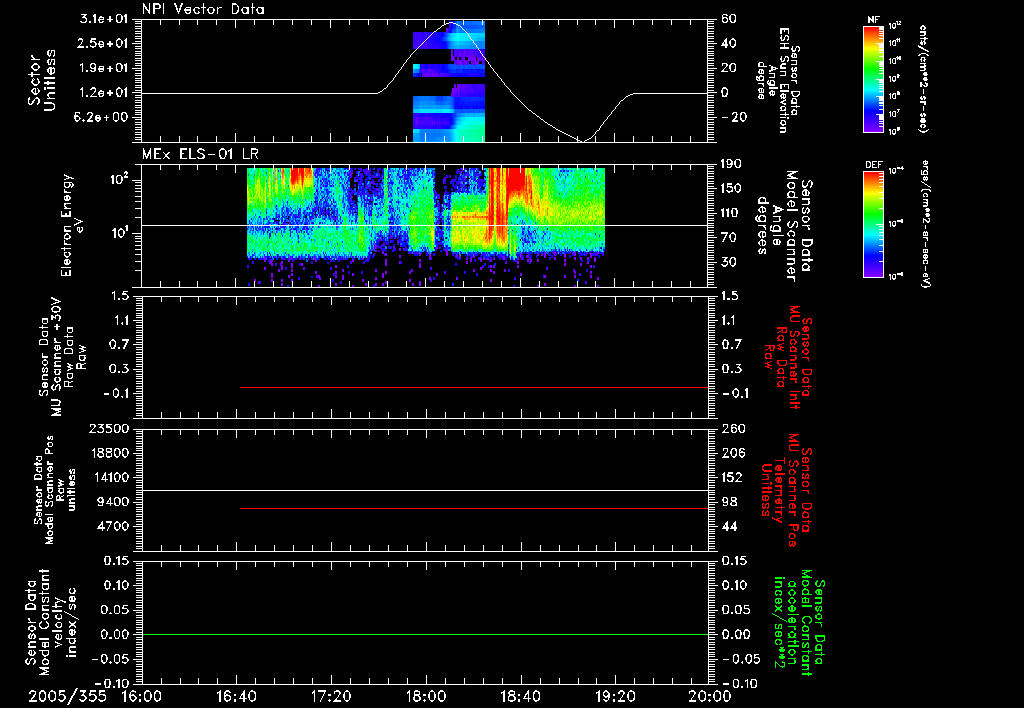Viewport: 1024px width, 708px height.
Task: Click the "4700" scanner position tick value
Action: (113, 526)
